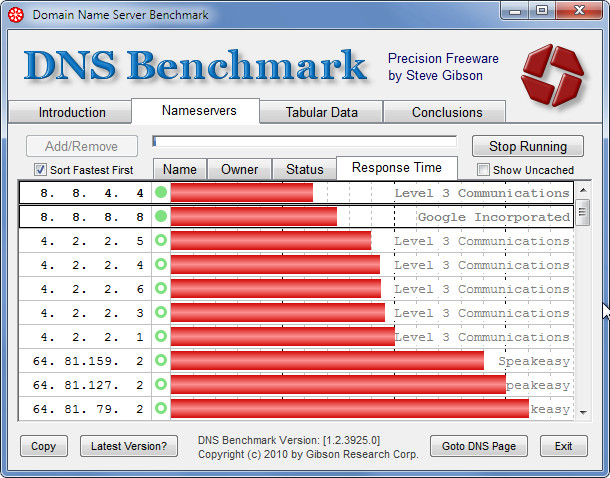The width and height of the screenshot is (610, 478).
Task: Click the red DNS Benchmark title bar icon
Action: point(16,15)
